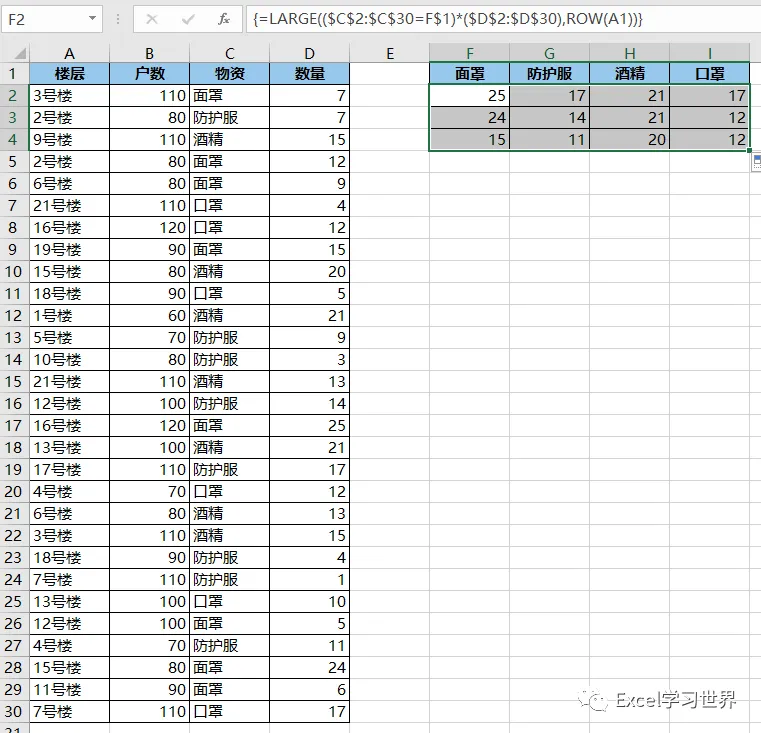Click cell D17 showing 25
The width and height of the screenshot is (761, 733).
[x=310, y=426]
